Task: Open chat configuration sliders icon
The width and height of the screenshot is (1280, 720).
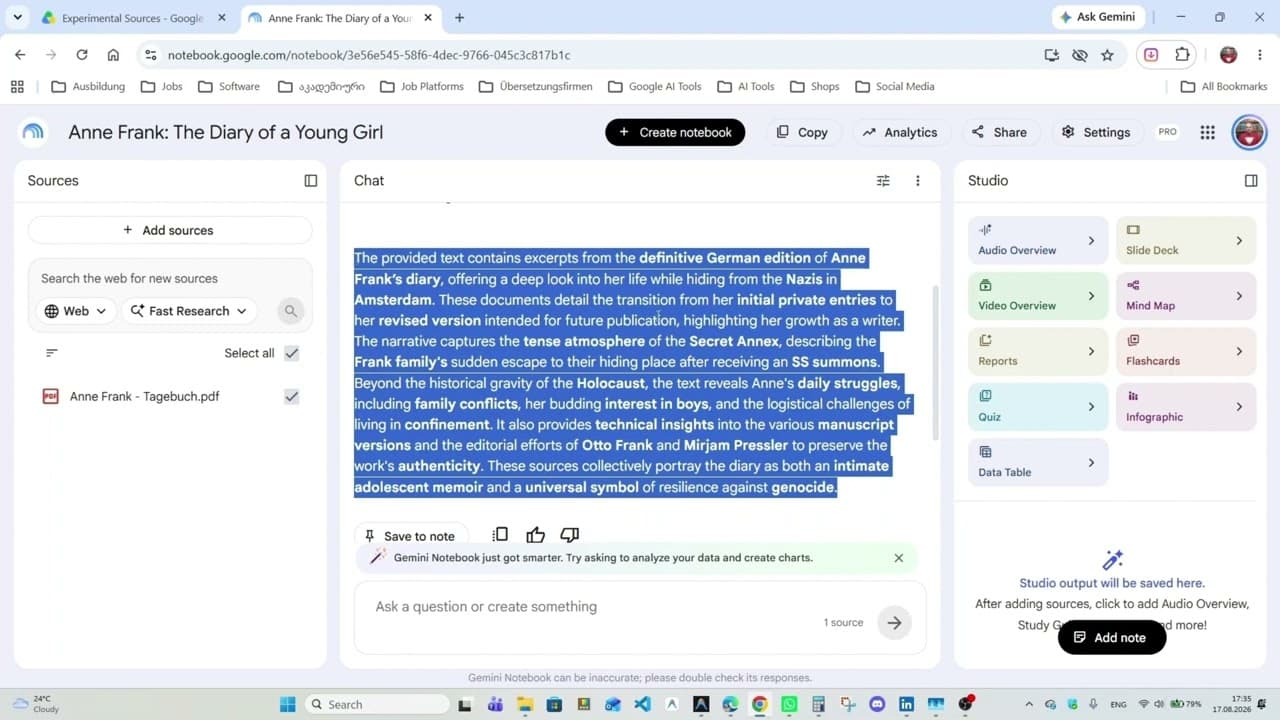Action: pyautogui.click(x=883, y=181)
